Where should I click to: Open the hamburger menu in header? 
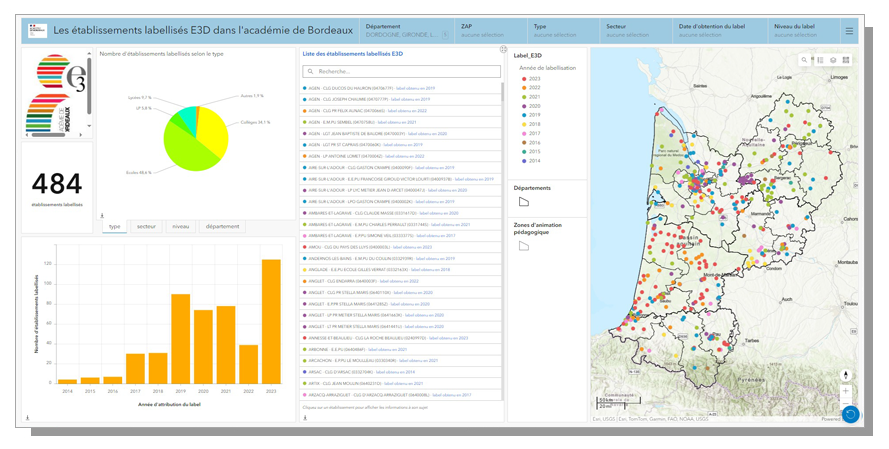point(849,31)
